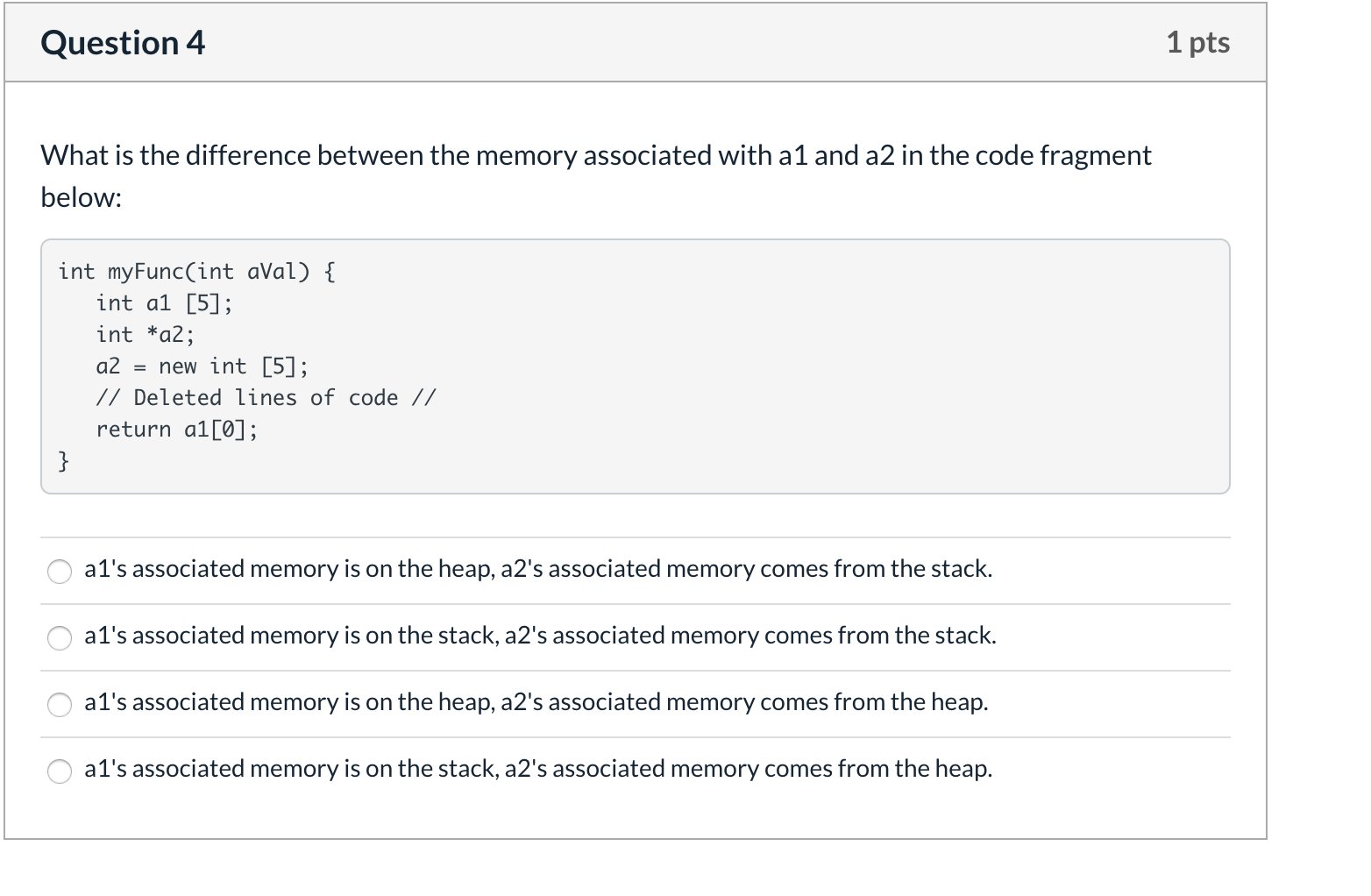Click answer text 'a1's on the stack, a2's from the stack'

pyautogui.click(x=540, y=636)
